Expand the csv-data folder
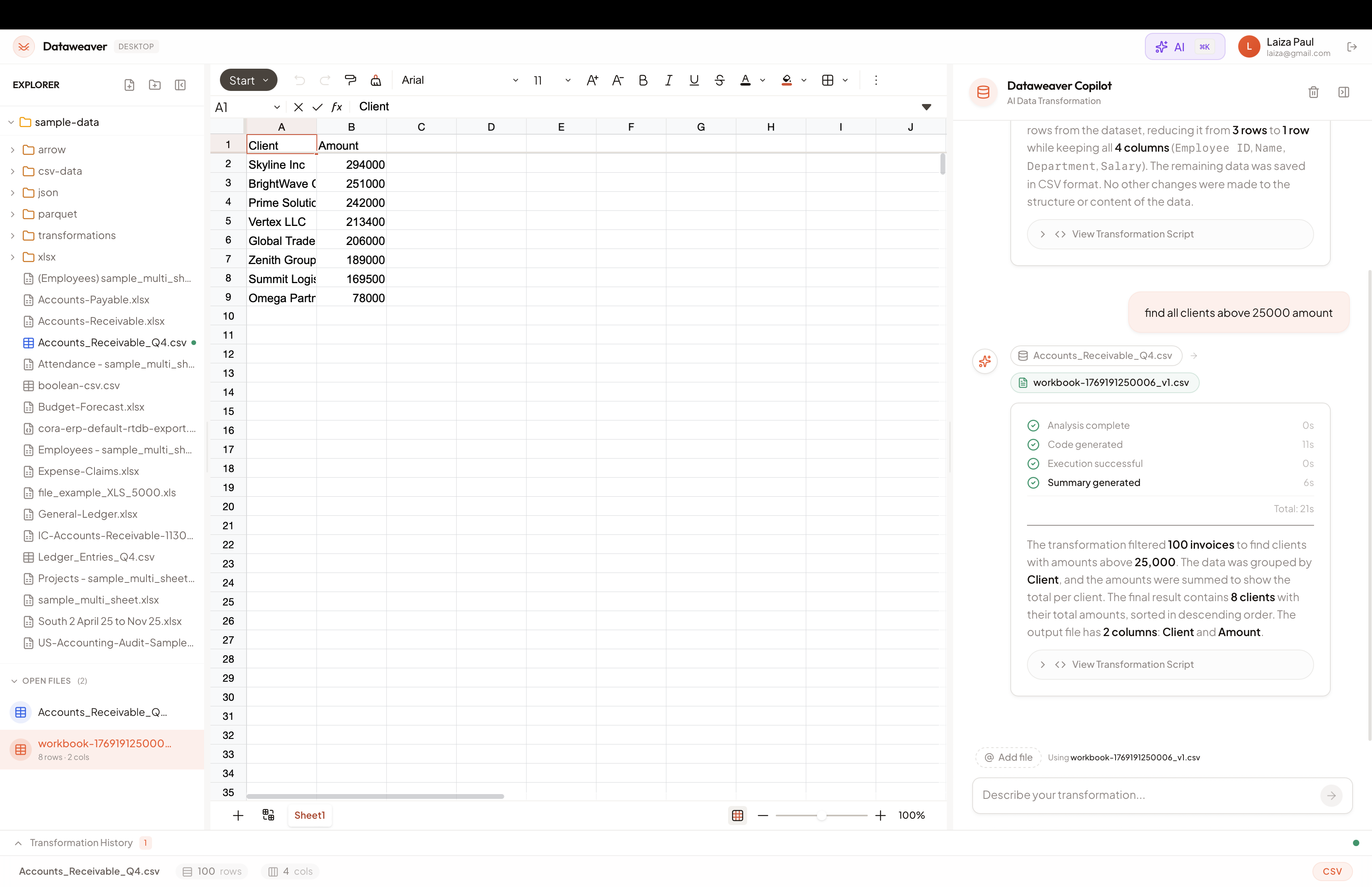The image size is (1372, 887). click(x=13, y=171)
